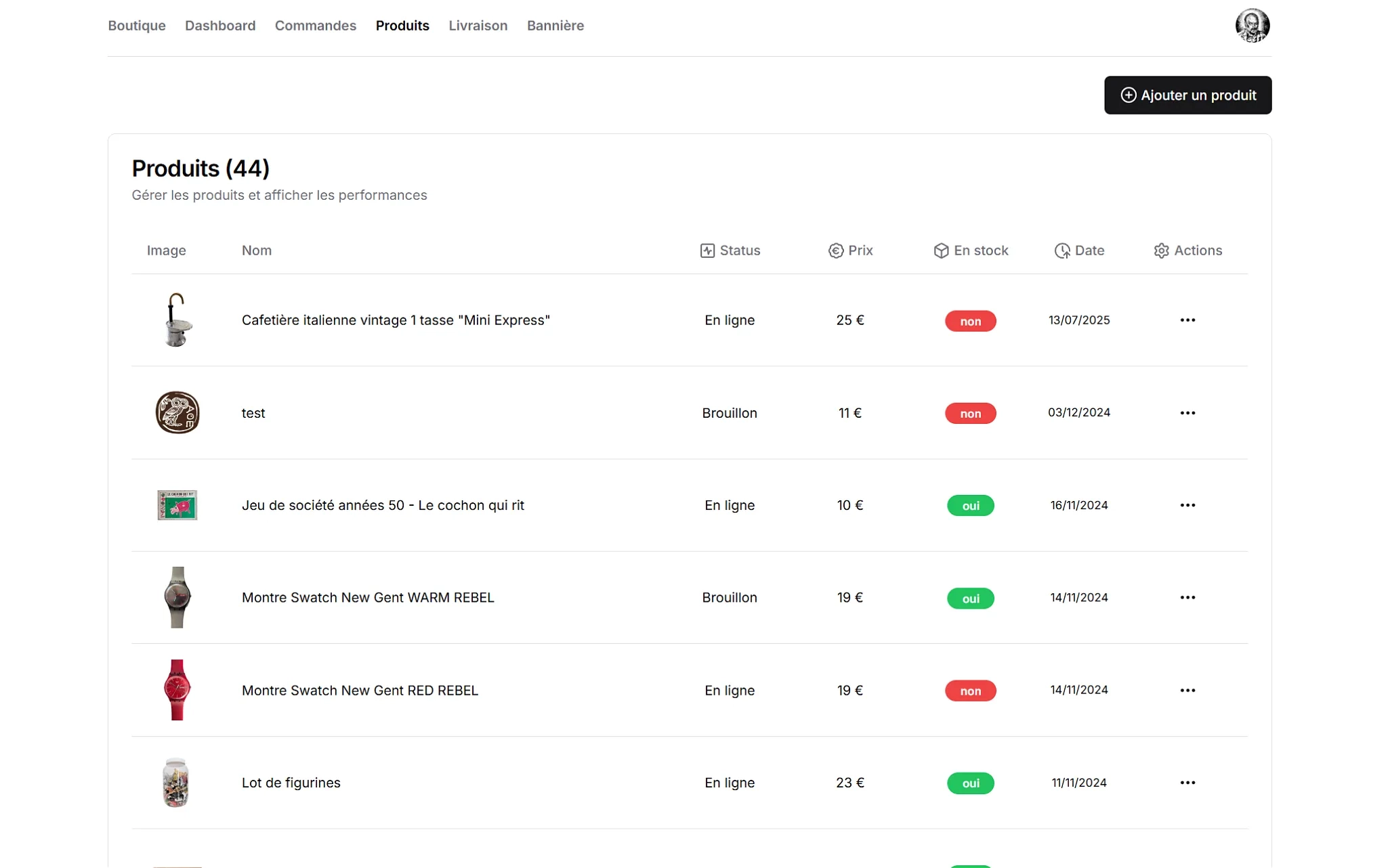
Task: Open actions menu for Jeu de société années 50
Action: pos(1187,505)
